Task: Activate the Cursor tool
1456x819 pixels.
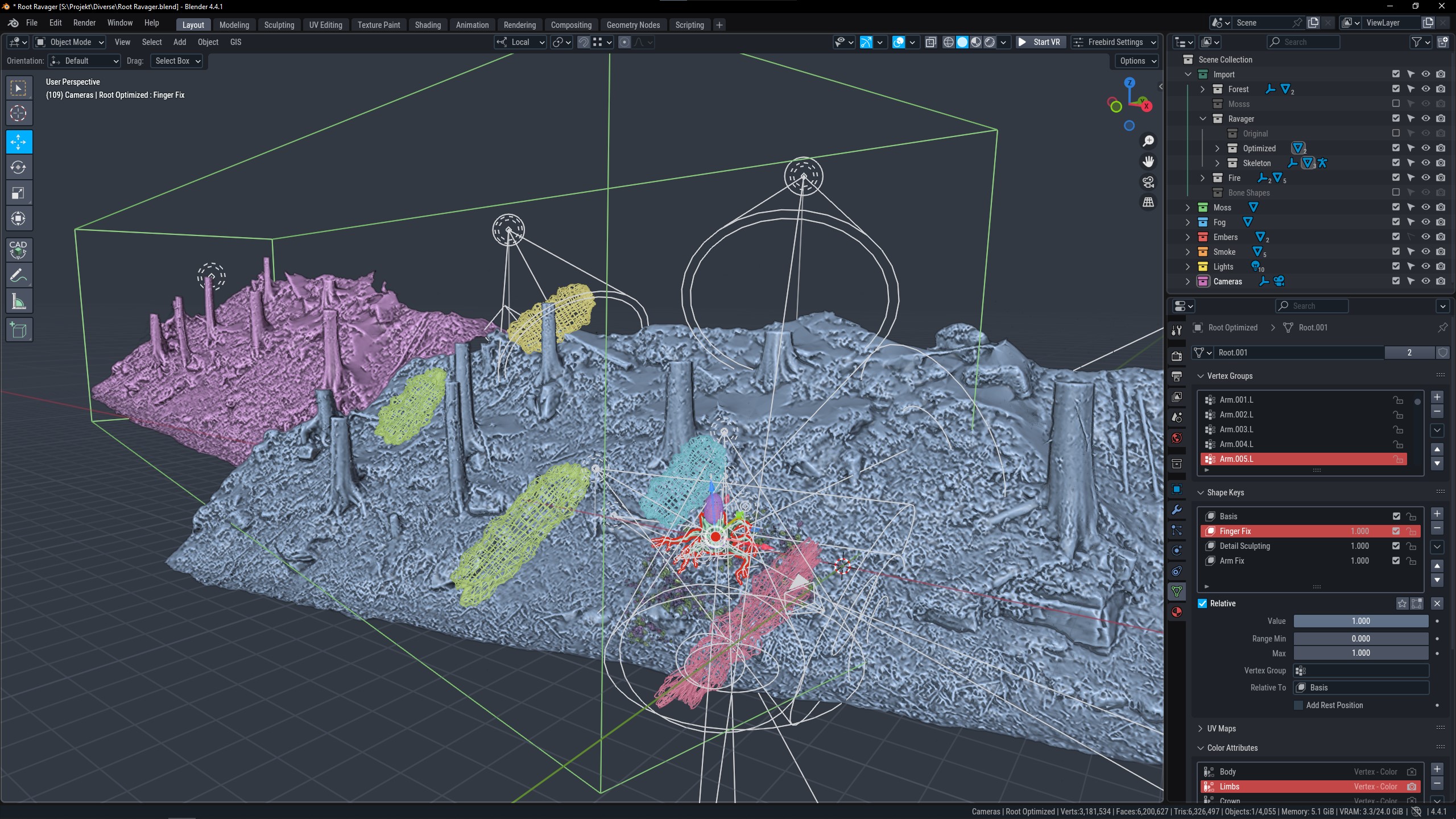Action: tap(19, 113)
